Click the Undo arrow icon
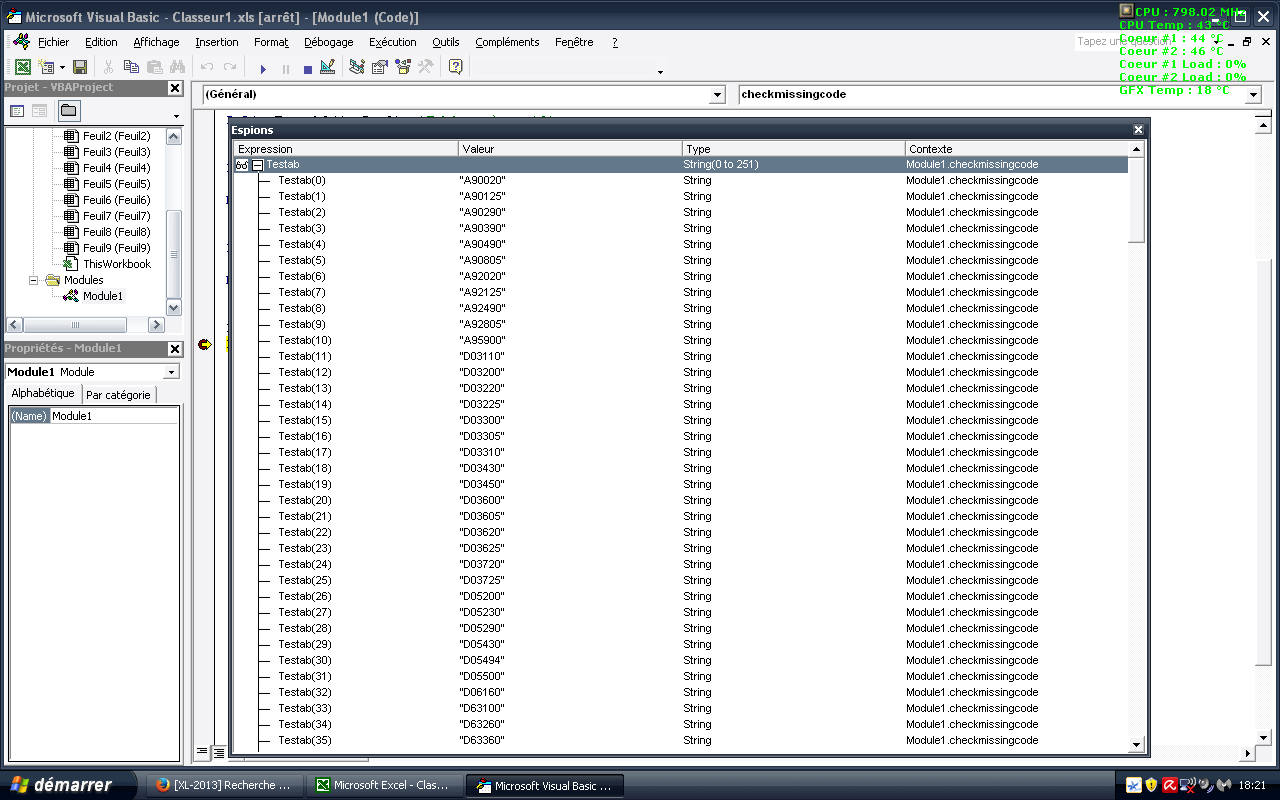 point(207,67)
